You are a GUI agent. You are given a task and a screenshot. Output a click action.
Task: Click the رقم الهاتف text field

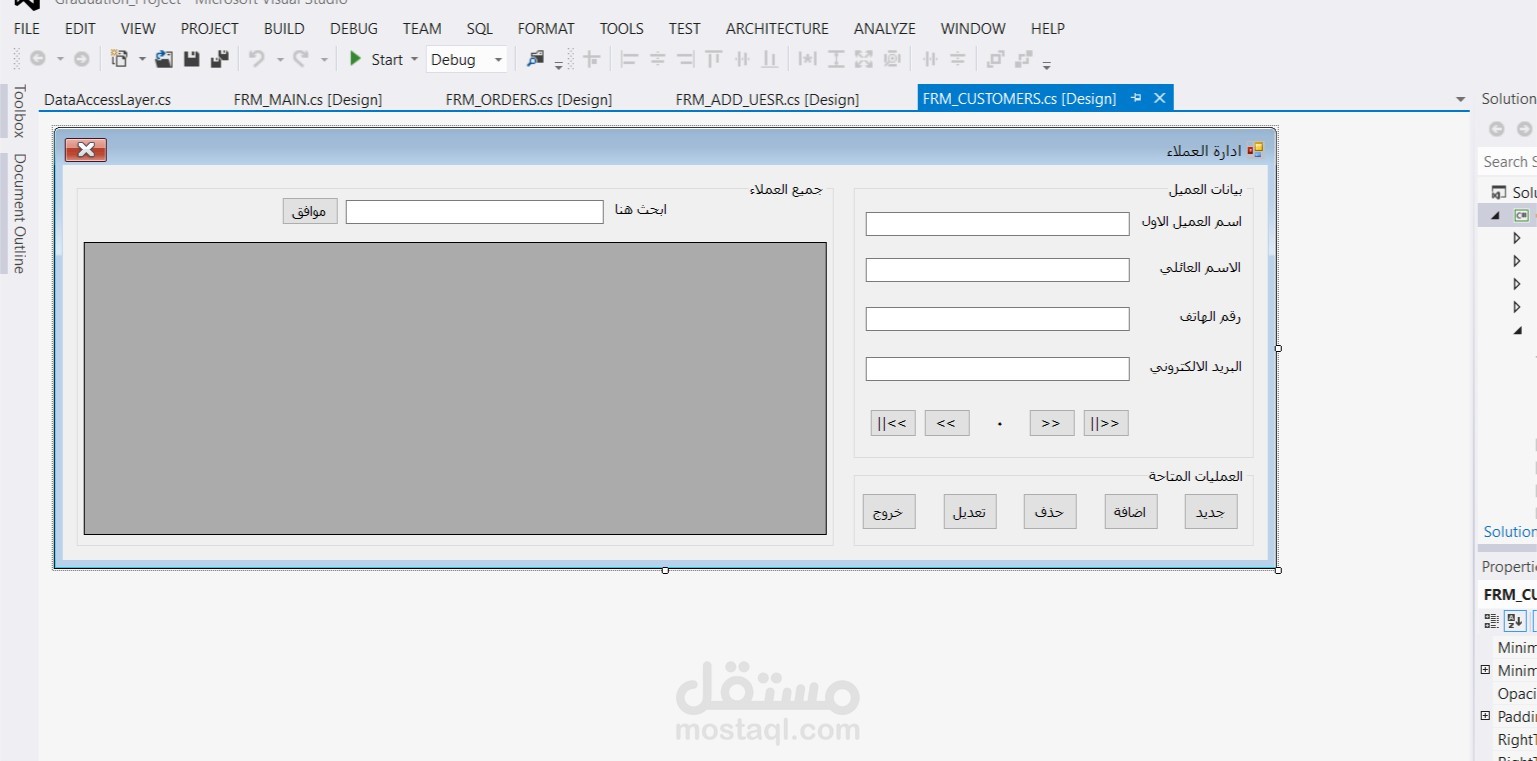pyautogui.click(x=997, y=319)
